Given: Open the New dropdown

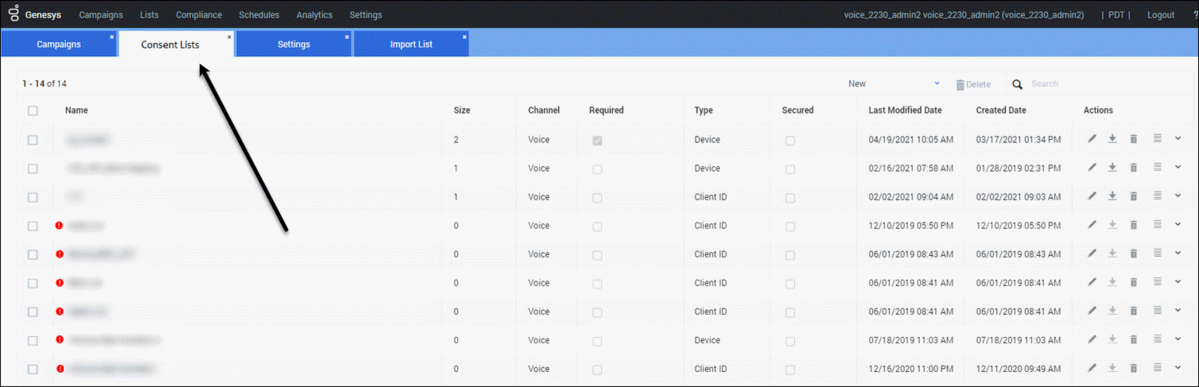Looking at the screenshot, I should (x=894, y=84).
